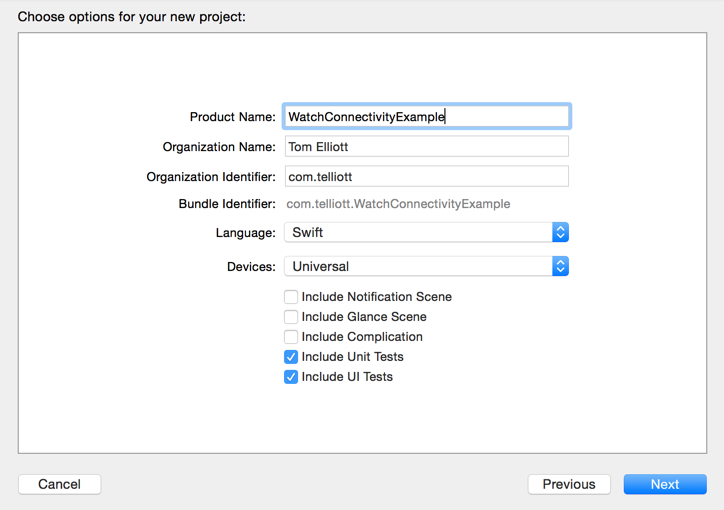This screenshot has width=724, height=510.
Task: Click the "Devices:" label text
Action: pyautogui.click(x=251, y=267)
